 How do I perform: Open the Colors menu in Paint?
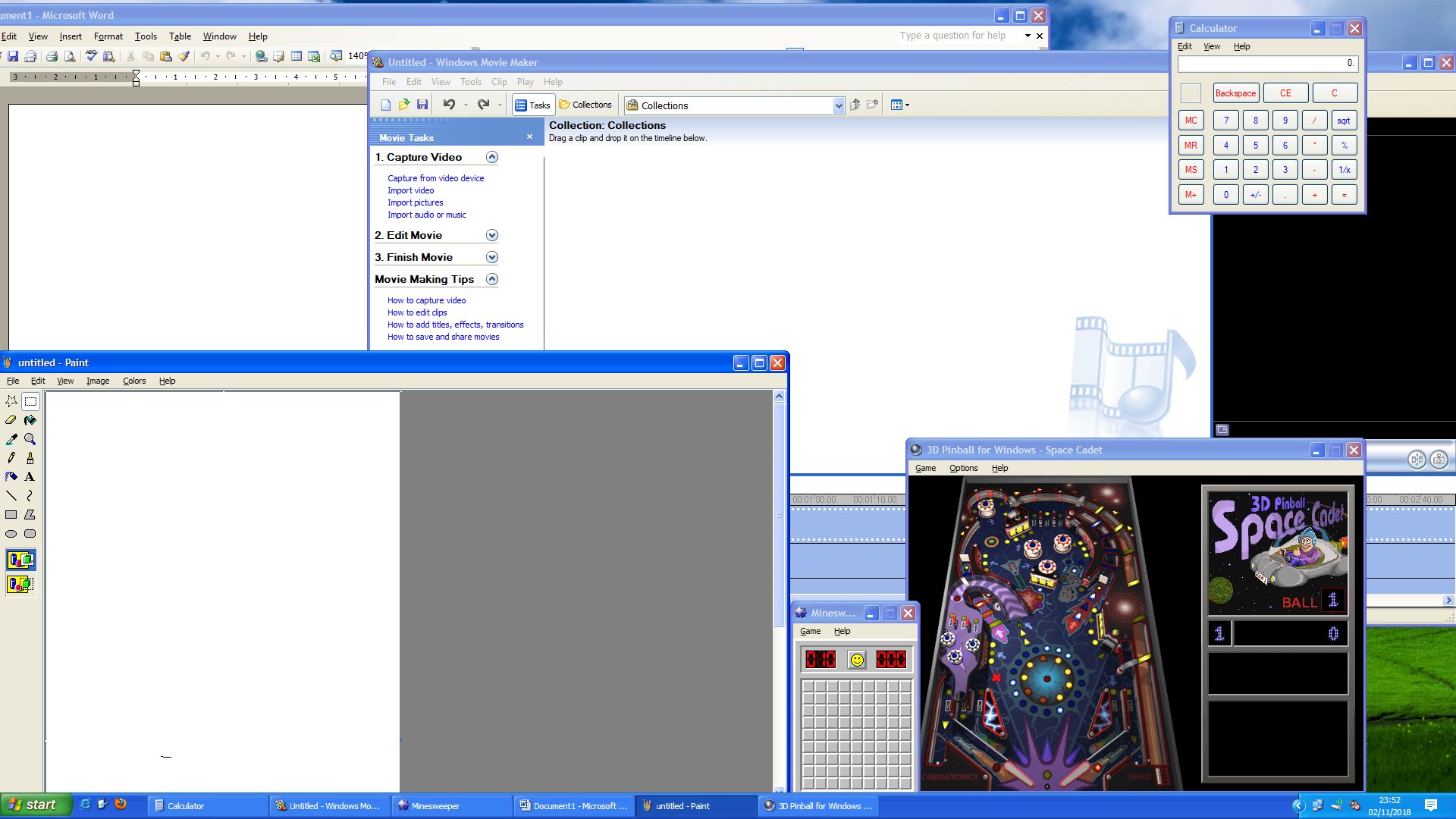tap(134, 381)
